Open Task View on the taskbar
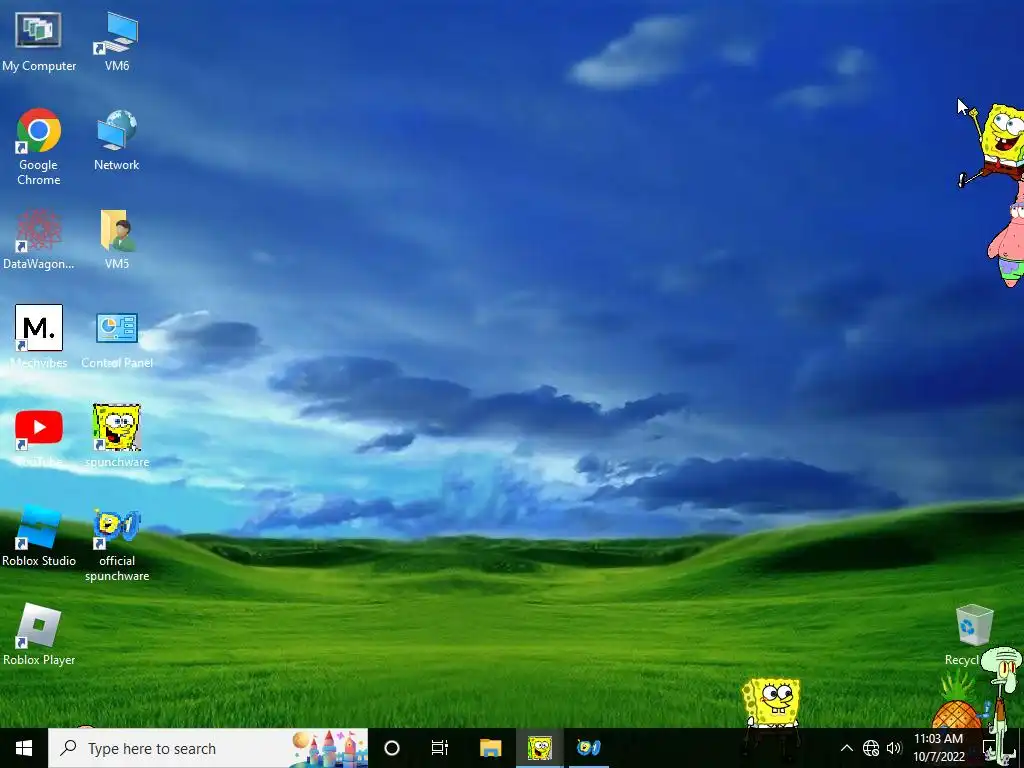This screenshot has width=1024, height=768. coord(440,748)
